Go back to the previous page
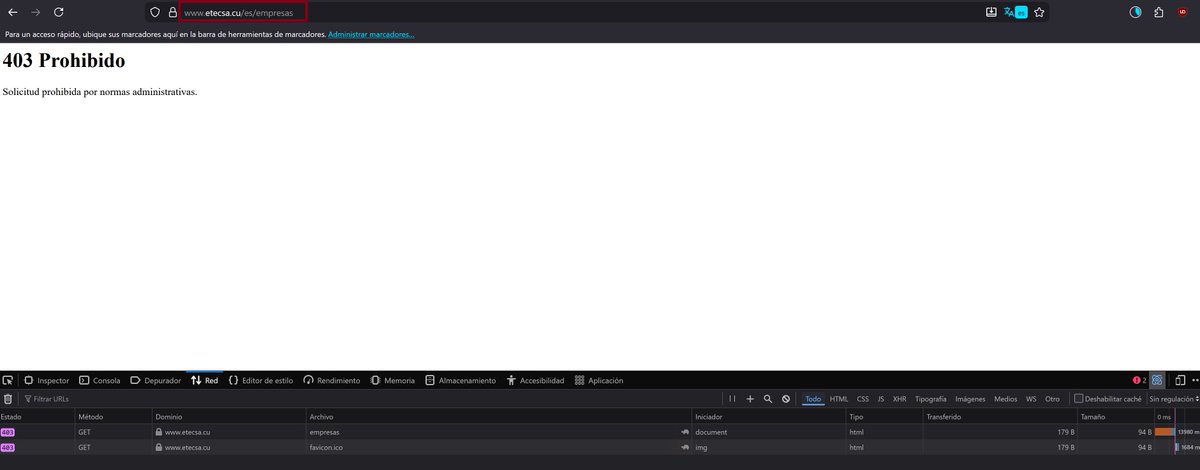 [x=13, y=12]
